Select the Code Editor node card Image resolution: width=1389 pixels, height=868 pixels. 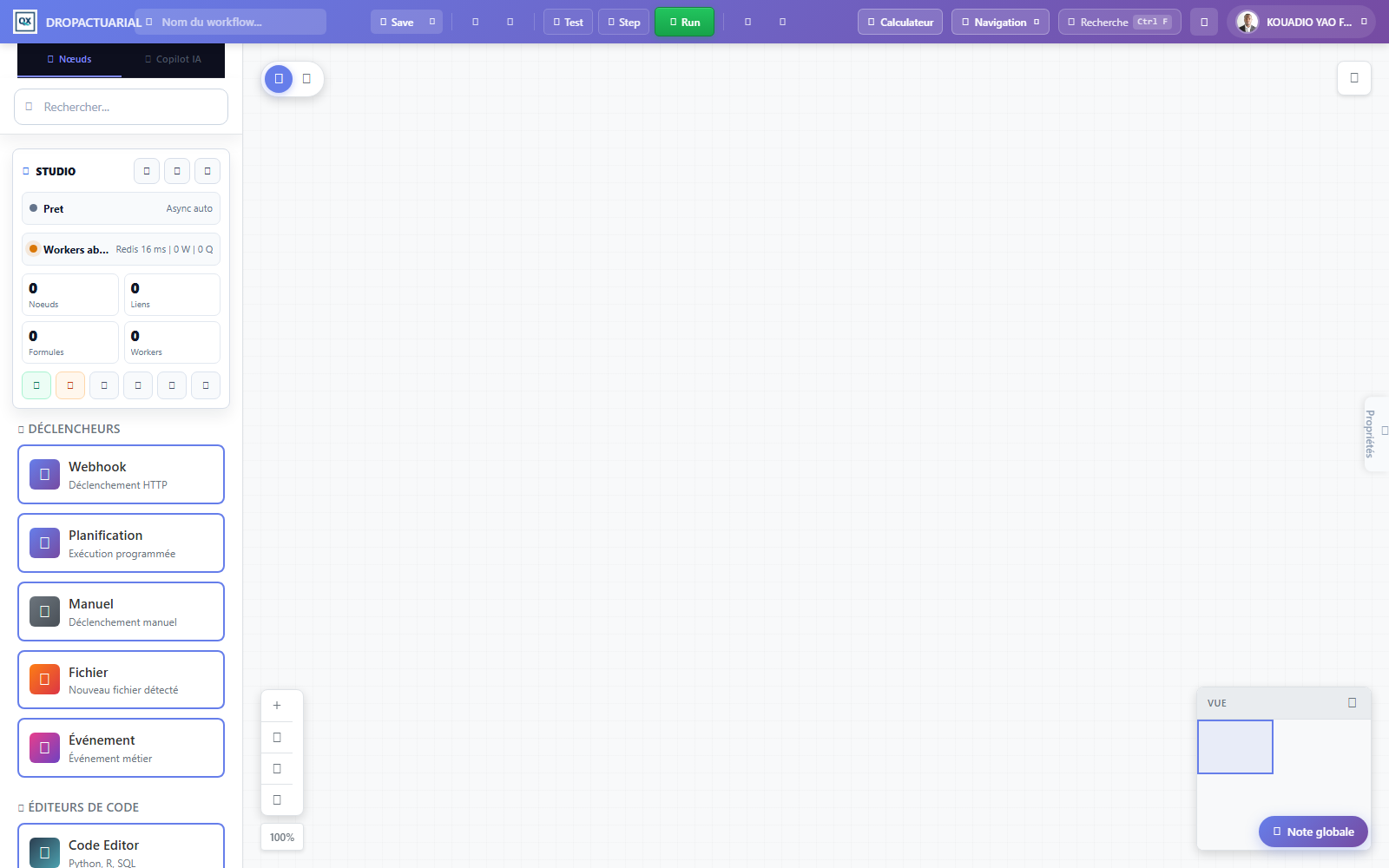(x=121, y=846)
